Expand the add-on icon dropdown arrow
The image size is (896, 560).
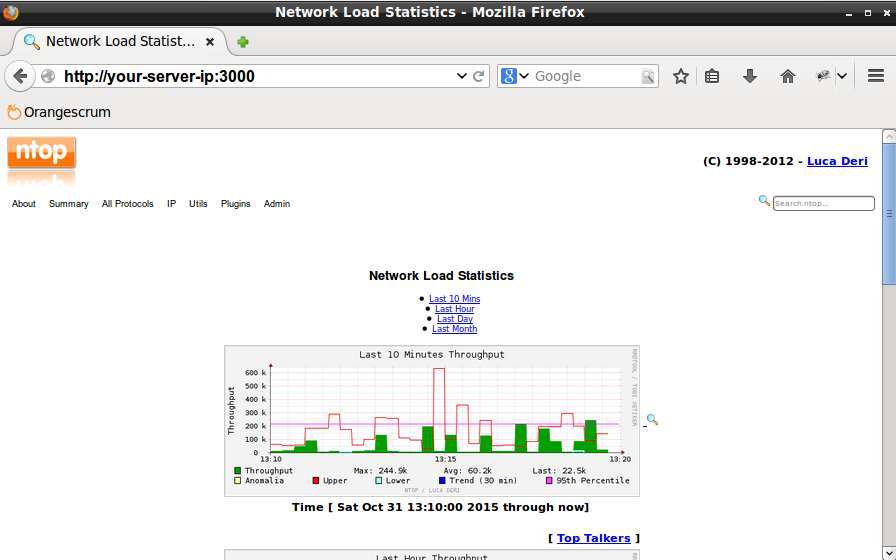pyautogui.click(x=842, y=76)
